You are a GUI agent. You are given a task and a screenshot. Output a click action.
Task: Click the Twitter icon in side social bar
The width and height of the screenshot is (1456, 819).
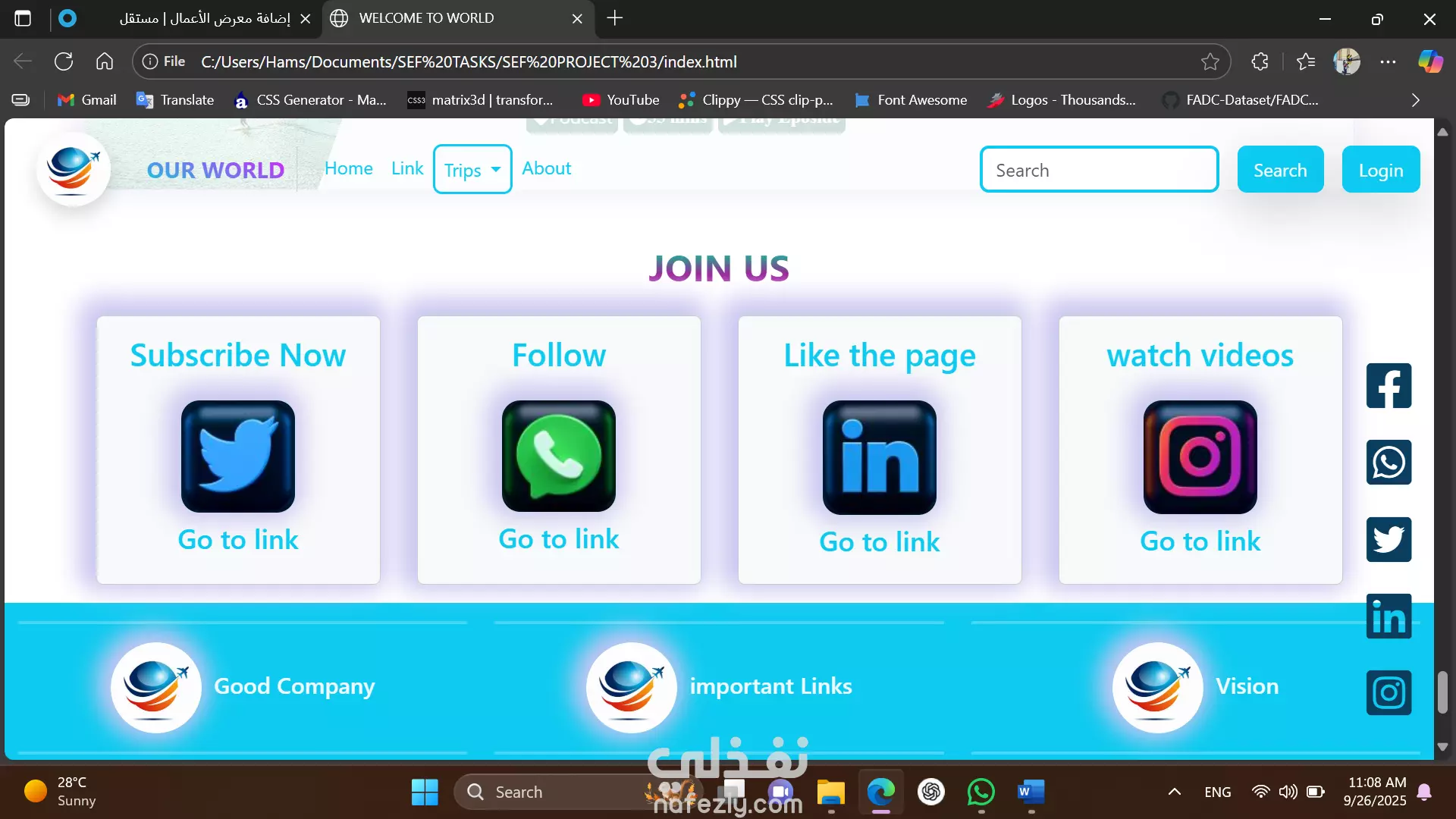(x=1389, y=540)
